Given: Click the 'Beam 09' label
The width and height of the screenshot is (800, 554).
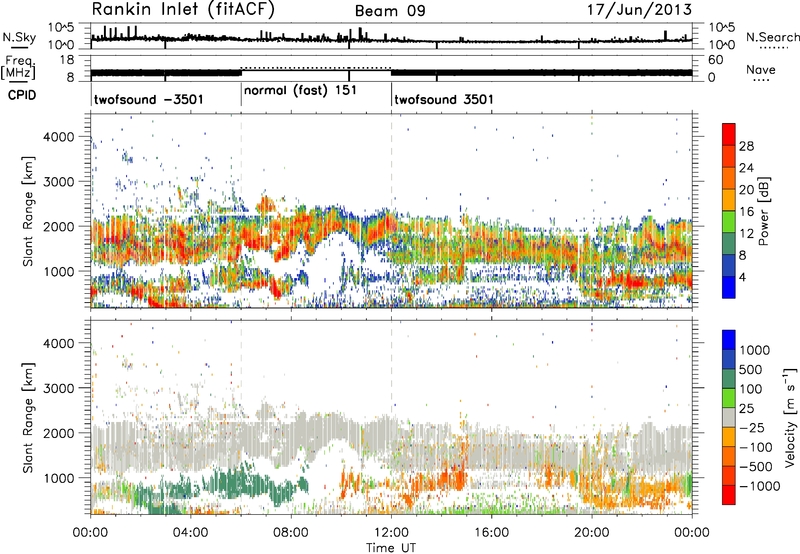Looking at the screenshot, I should pyautogui.click(x=390, y=11).
